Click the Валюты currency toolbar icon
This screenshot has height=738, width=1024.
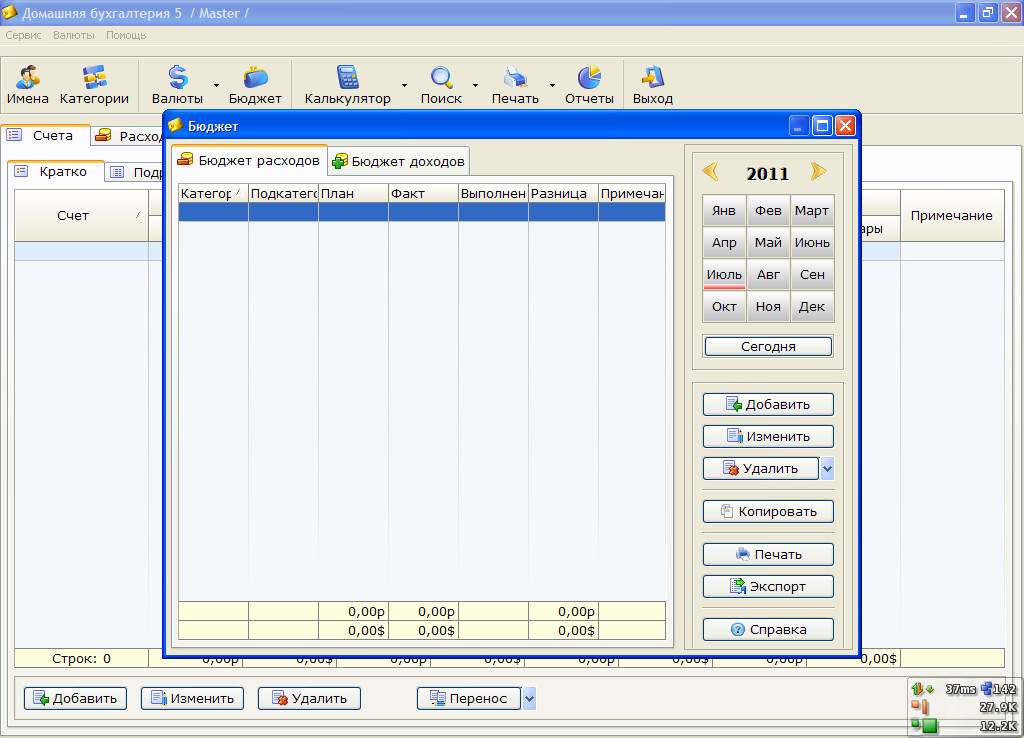[177, 85]
